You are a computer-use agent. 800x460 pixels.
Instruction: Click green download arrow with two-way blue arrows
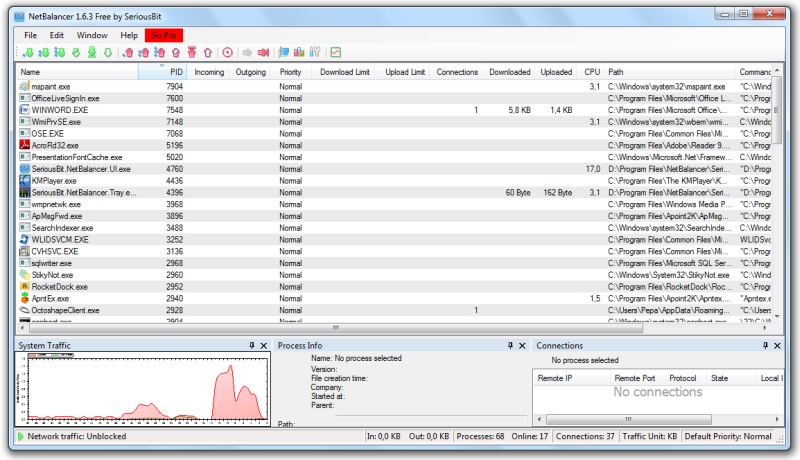[x=44, y=53]
